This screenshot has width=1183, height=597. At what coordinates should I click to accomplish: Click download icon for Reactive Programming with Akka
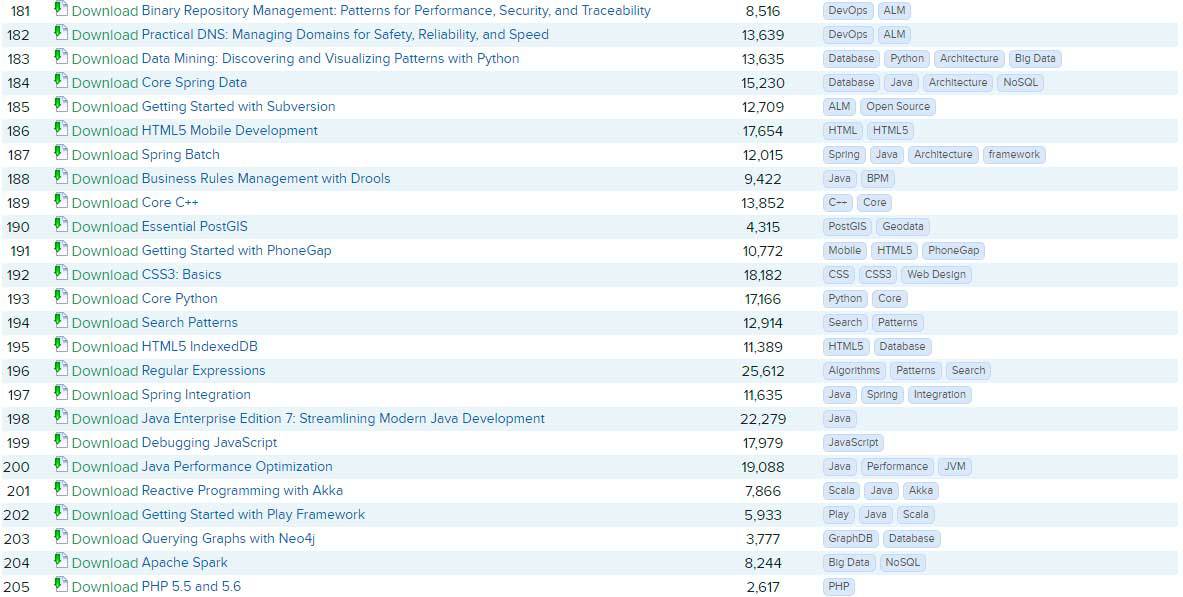coord(61,489)
